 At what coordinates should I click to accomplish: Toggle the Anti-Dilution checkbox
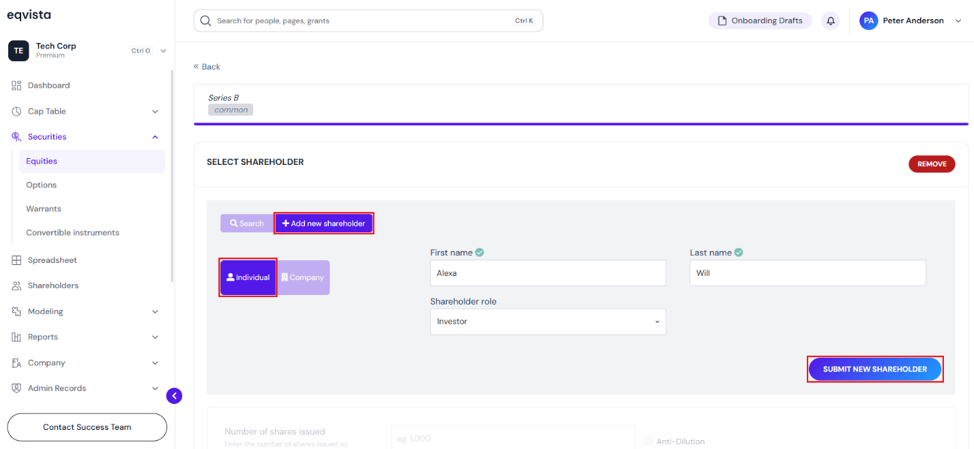[x=649, y=441]
